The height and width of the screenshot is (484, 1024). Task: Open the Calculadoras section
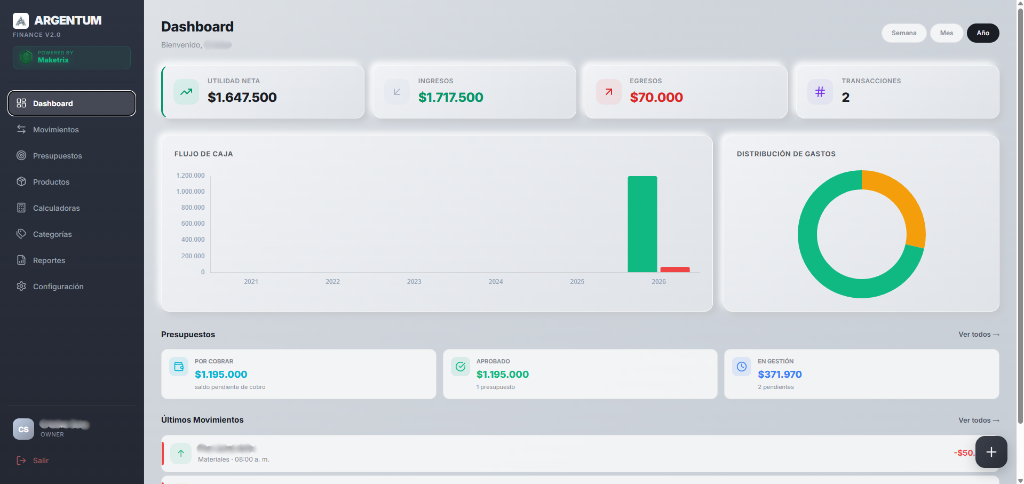coord(72,208)
